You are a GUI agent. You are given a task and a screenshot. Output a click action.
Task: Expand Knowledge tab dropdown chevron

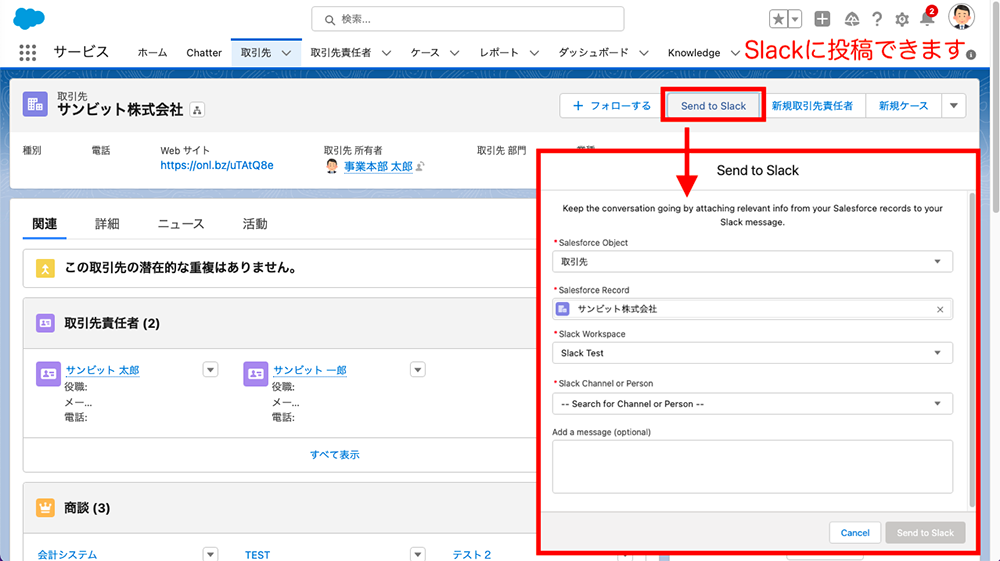(x=735, y=53)
